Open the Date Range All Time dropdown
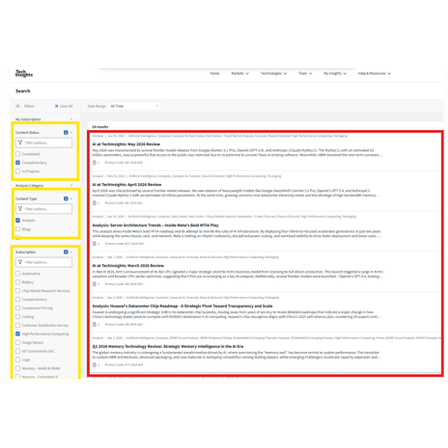This screenshot has width=448, height=448. pyautogui.click(x=135, y=106)
